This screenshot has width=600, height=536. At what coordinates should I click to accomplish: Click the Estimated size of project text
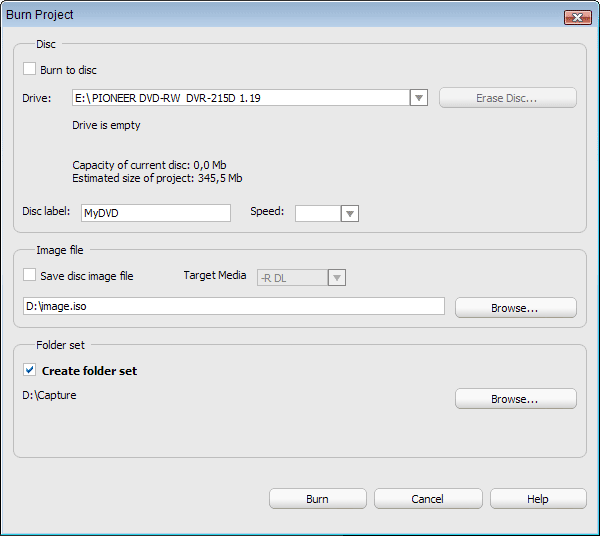157,178
